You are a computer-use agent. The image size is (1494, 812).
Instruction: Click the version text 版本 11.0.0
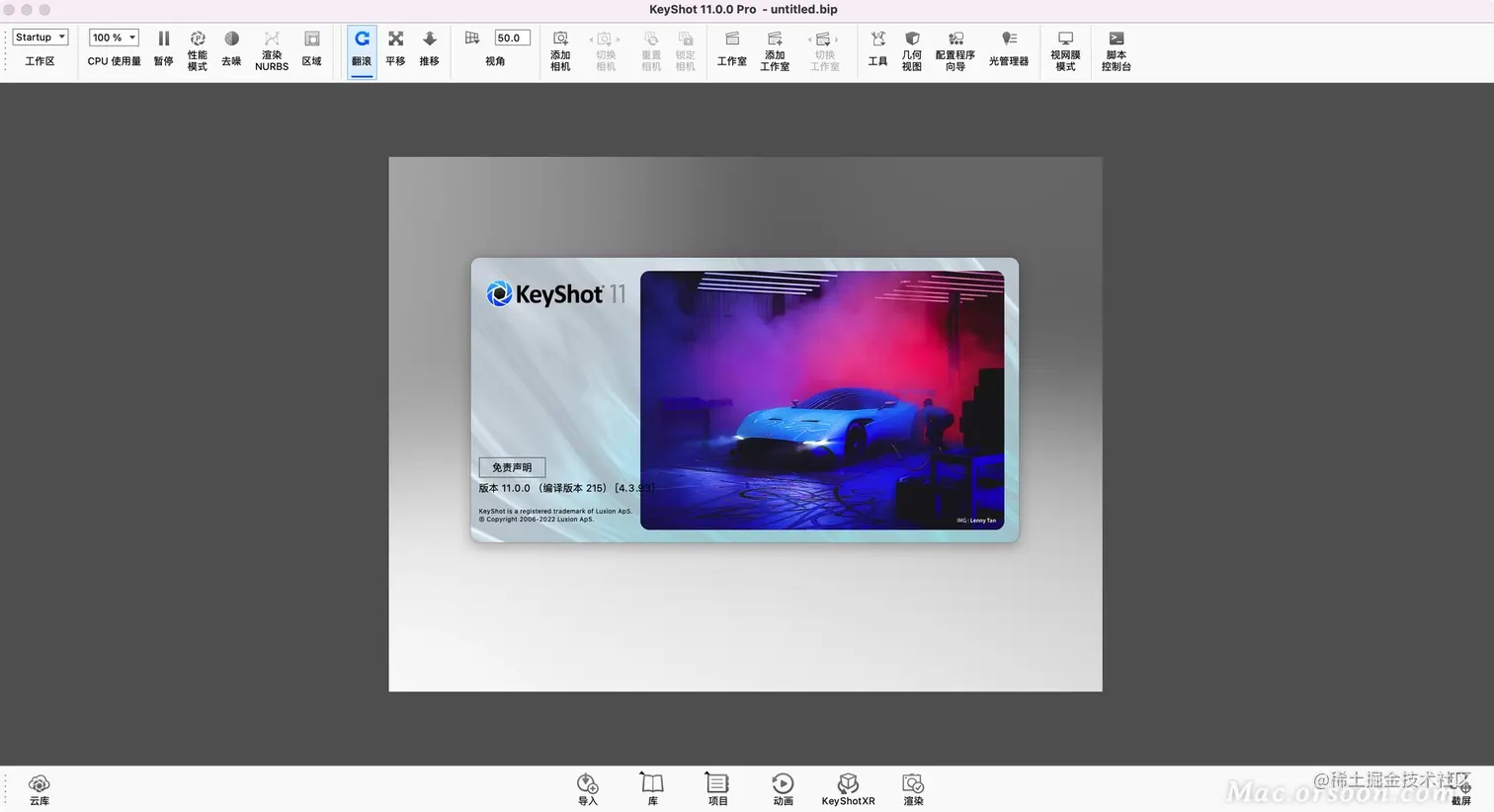[505, 488]
